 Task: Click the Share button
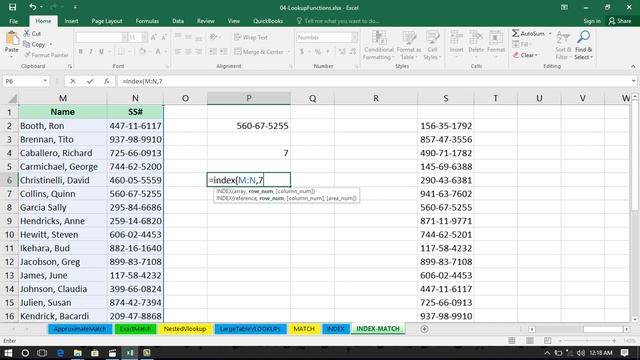[x=620, y=21]
